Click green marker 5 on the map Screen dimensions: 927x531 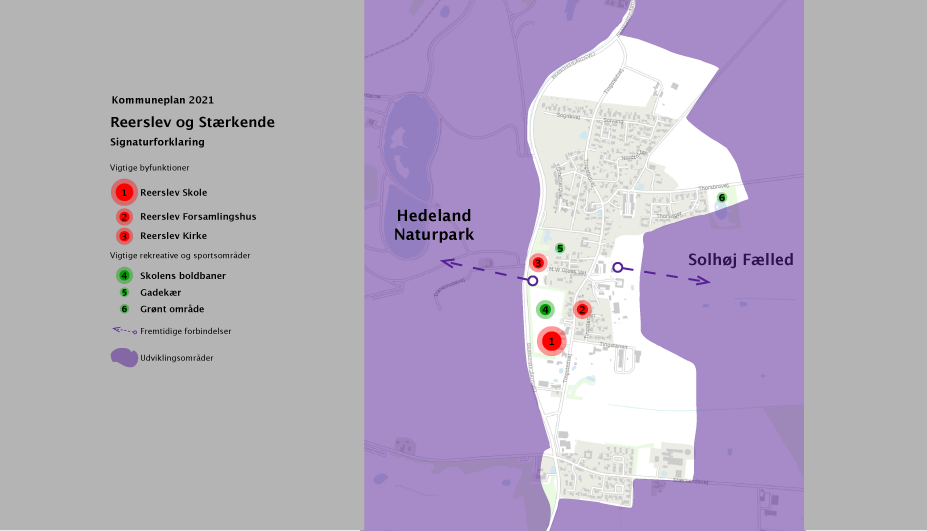click(x=560, y=248)
